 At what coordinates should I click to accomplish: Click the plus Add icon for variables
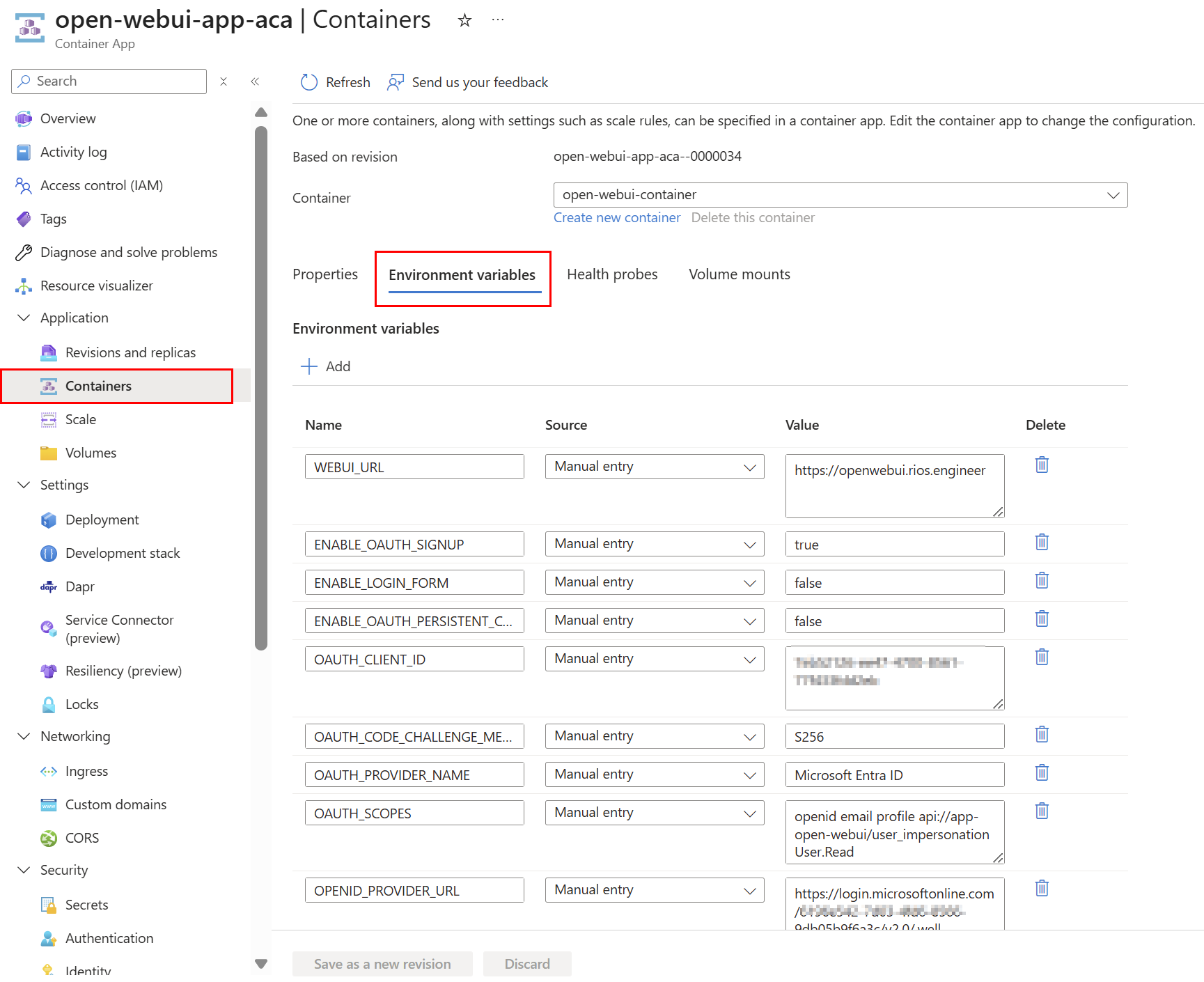pyautogui.click(x=308, y=366)
